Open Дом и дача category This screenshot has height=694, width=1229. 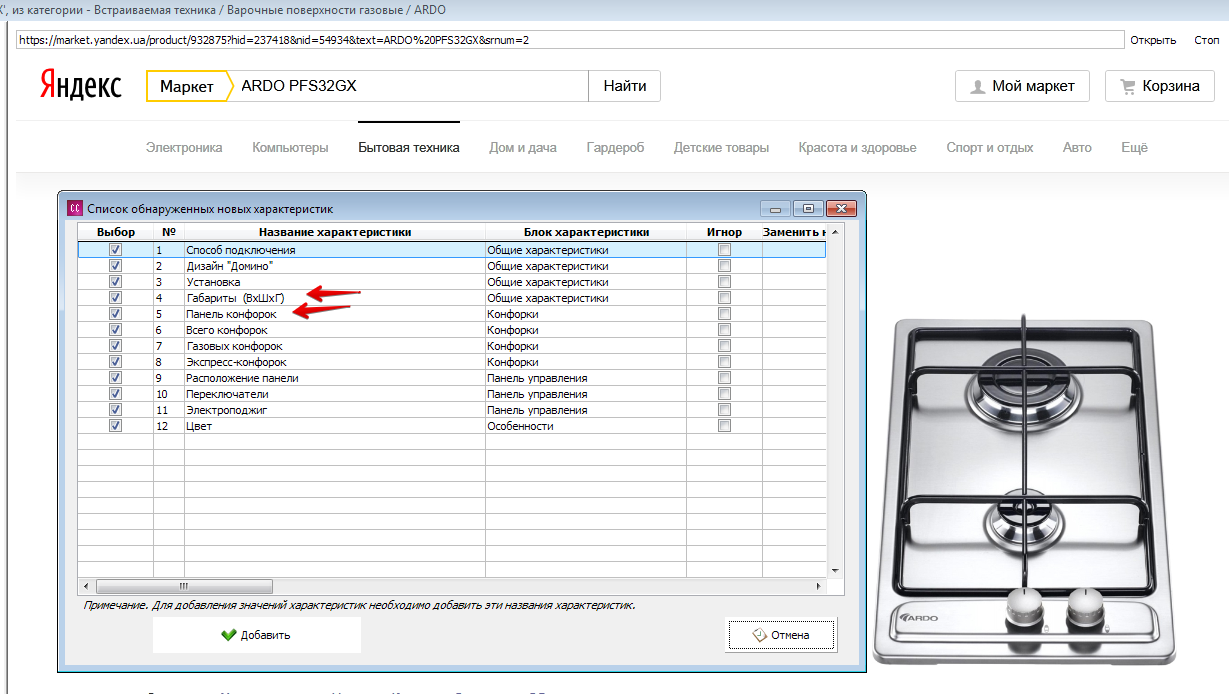[523, 147]
